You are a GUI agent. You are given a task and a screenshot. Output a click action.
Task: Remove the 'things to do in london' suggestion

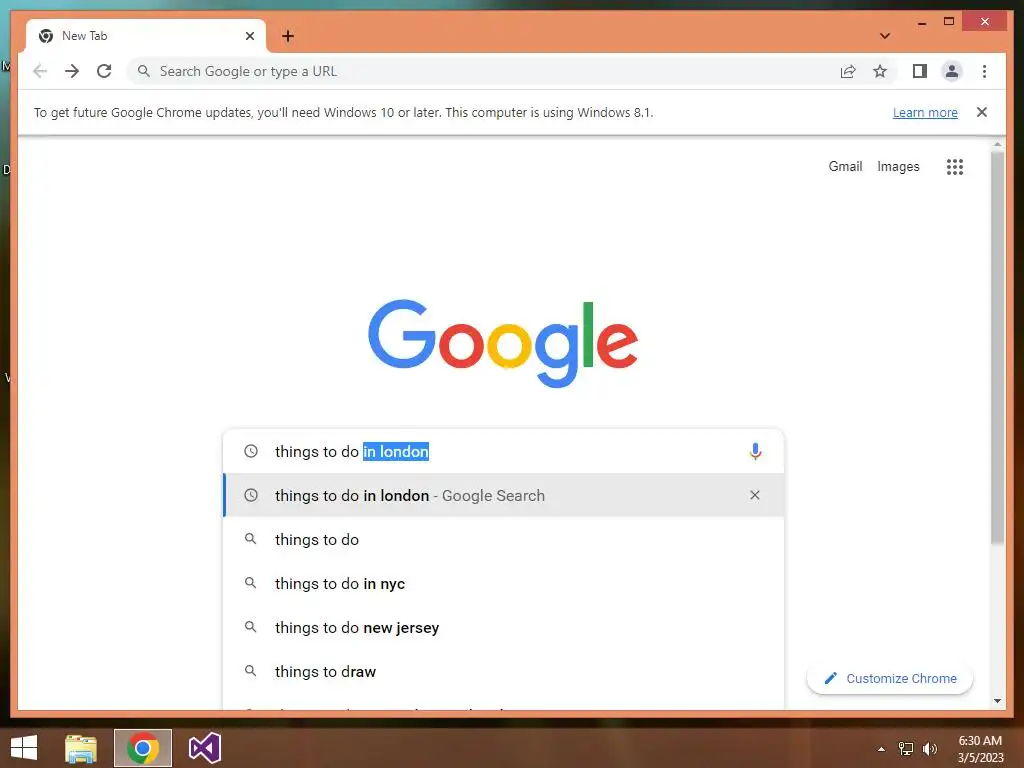tap(755, 495)
